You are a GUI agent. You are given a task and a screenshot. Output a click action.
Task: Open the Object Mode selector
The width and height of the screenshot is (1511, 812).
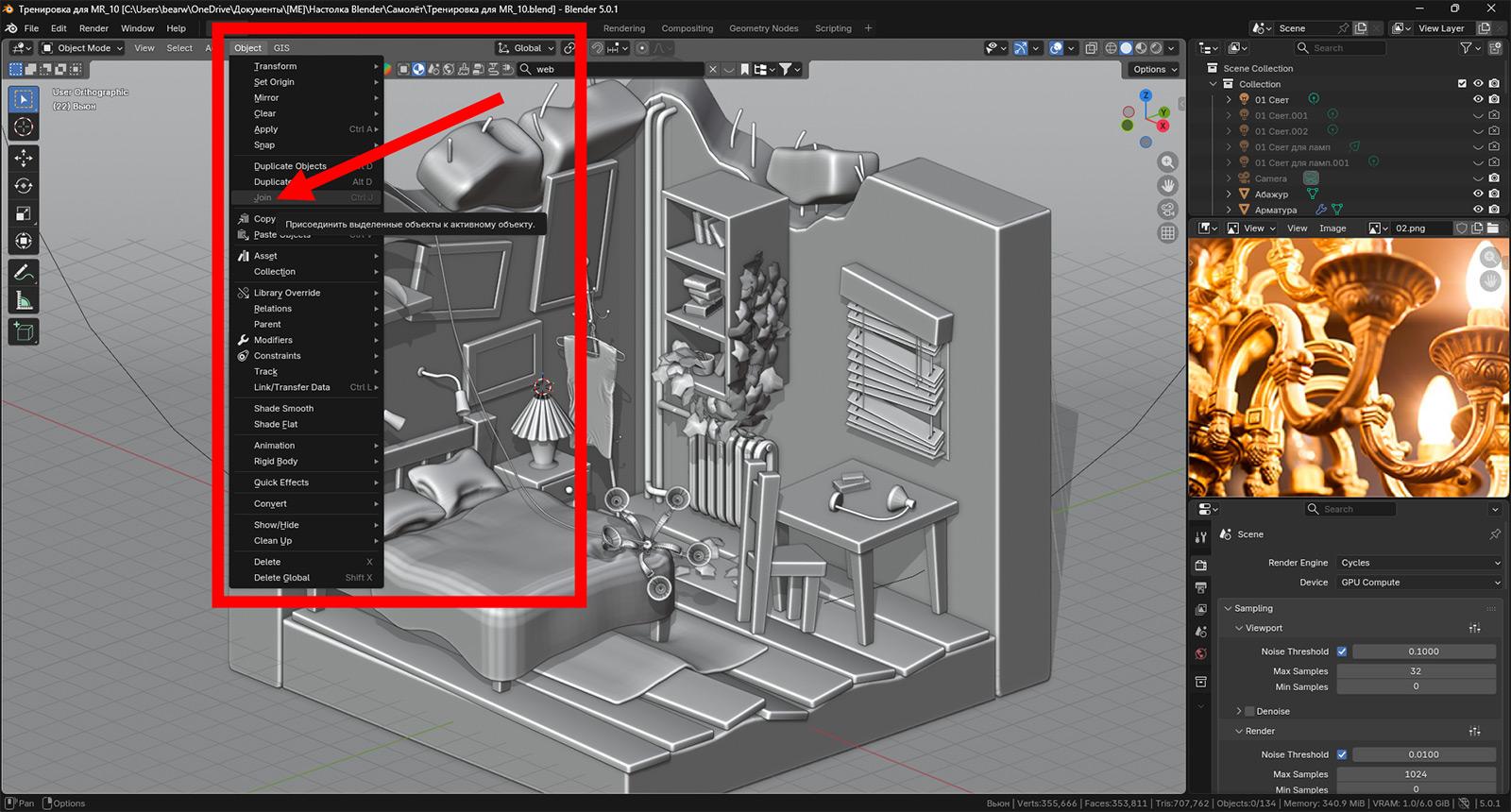[x=82, y=48]
